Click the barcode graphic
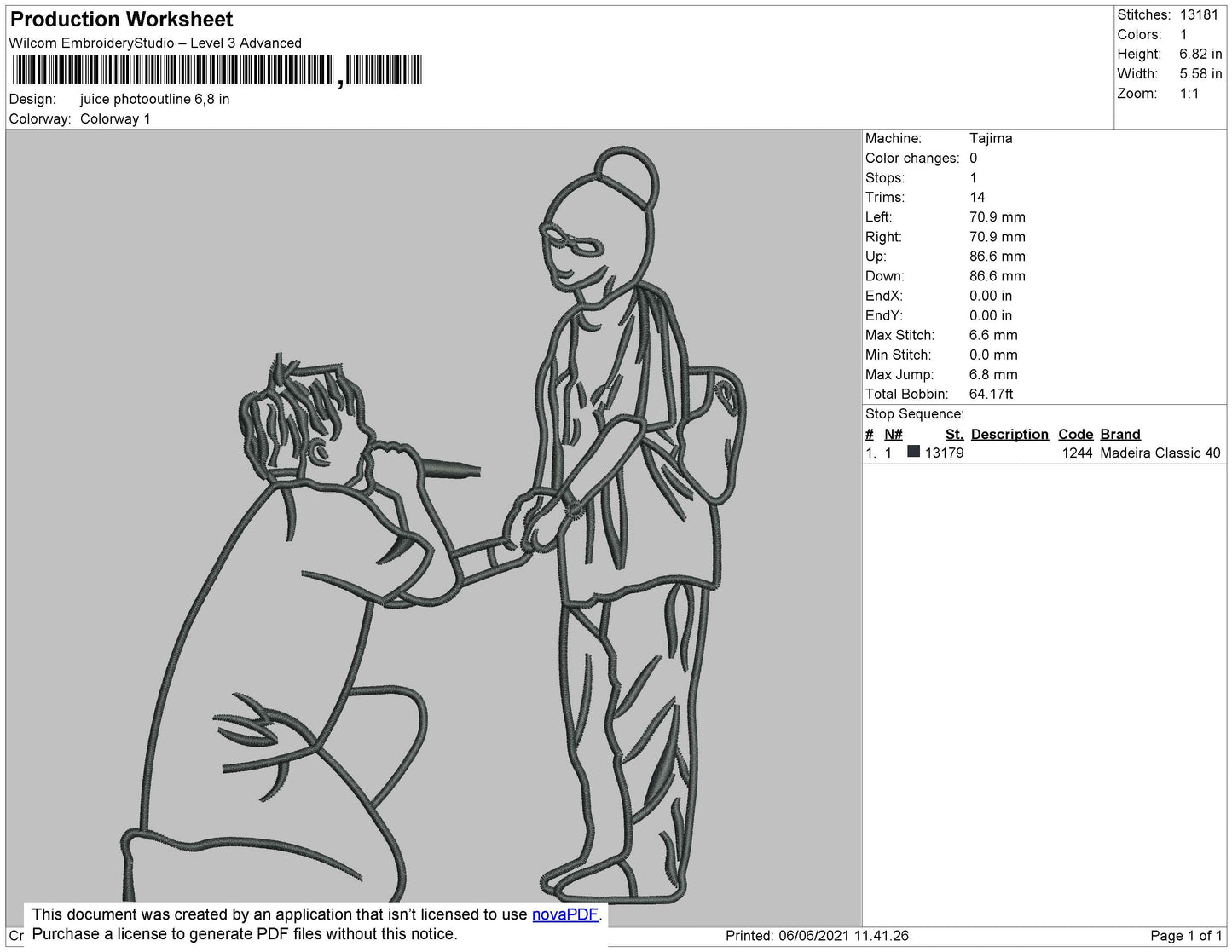This screenshot has width=1232, height=952. point(217,70)
